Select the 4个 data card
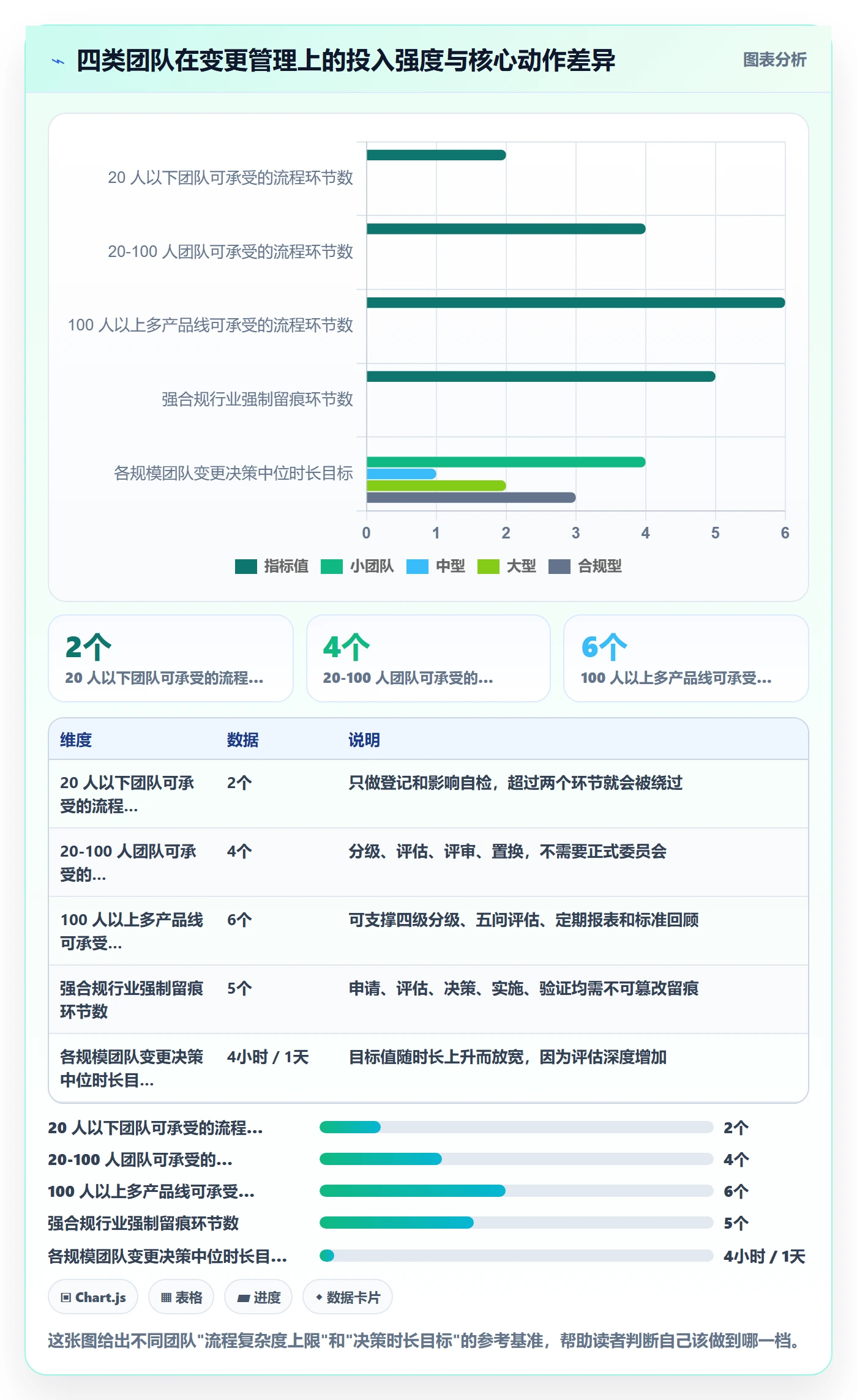The height and width of the screenshot is (1400, 857). [x=428, y=658]
